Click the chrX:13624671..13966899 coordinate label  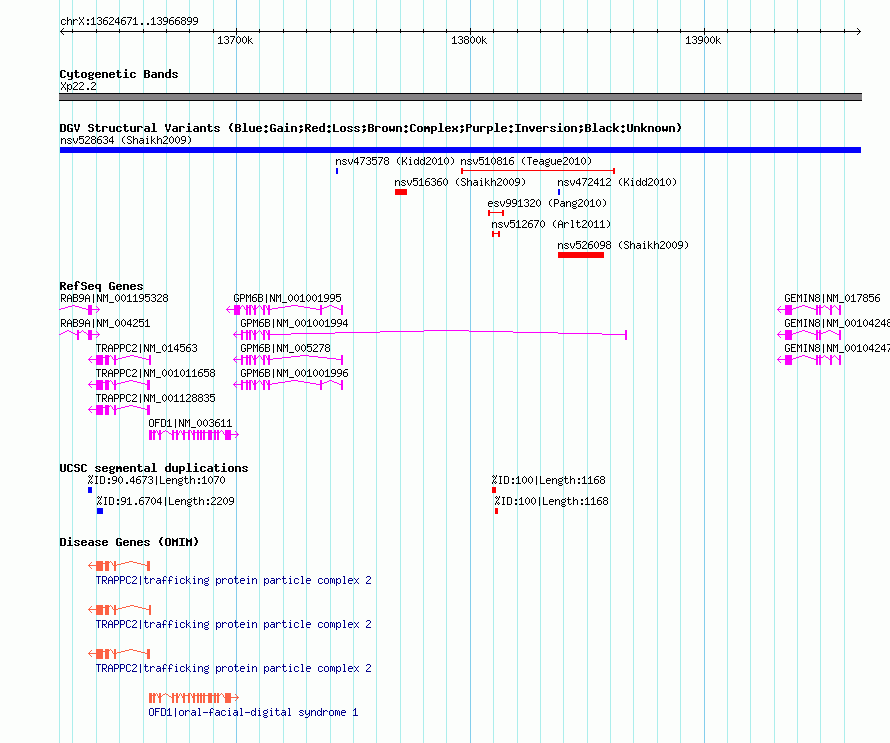tap(129, 22)
